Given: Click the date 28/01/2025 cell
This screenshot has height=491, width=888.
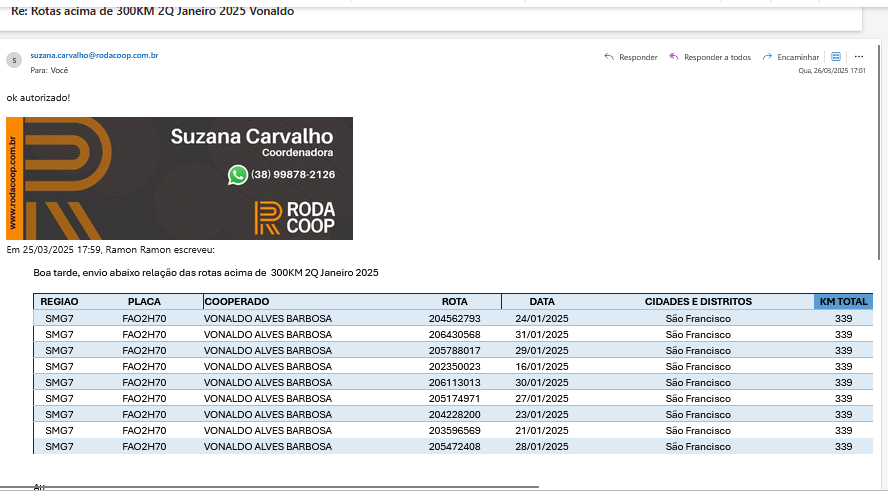Looking at the screenshot, I should pyautogui.click(x=542, y=446).
